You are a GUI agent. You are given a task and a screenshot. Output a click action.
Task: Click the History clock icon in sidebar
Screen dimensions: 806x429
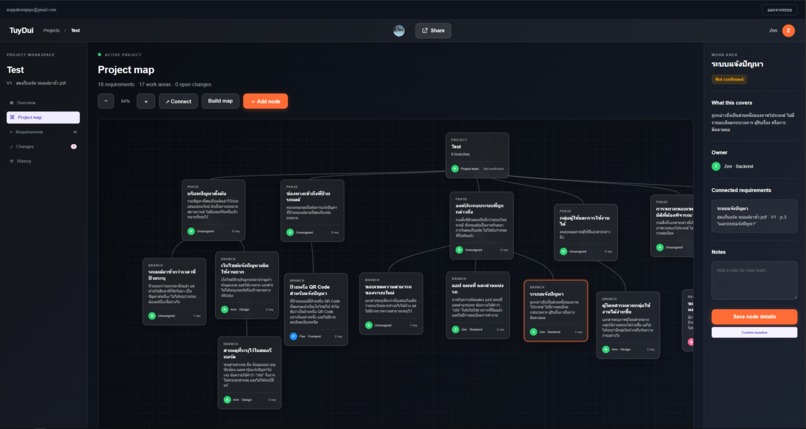click(x=12, y=161)
